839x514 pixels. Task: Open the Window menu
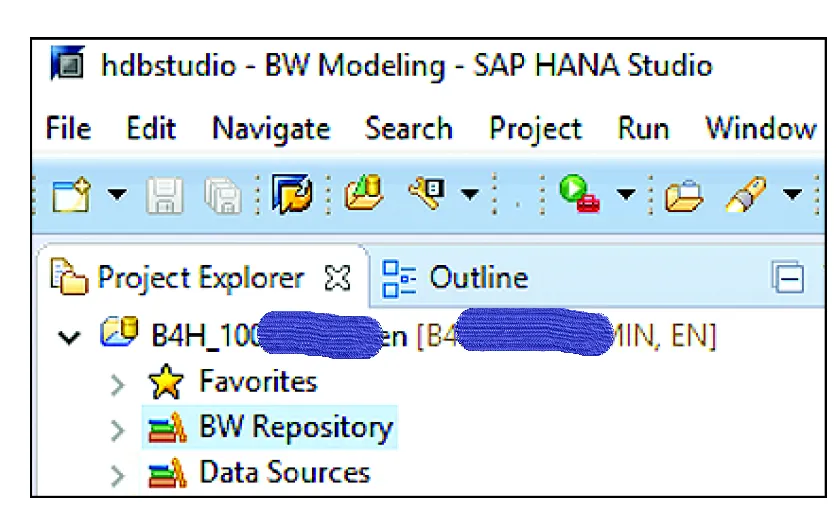(x=761, y=129)
